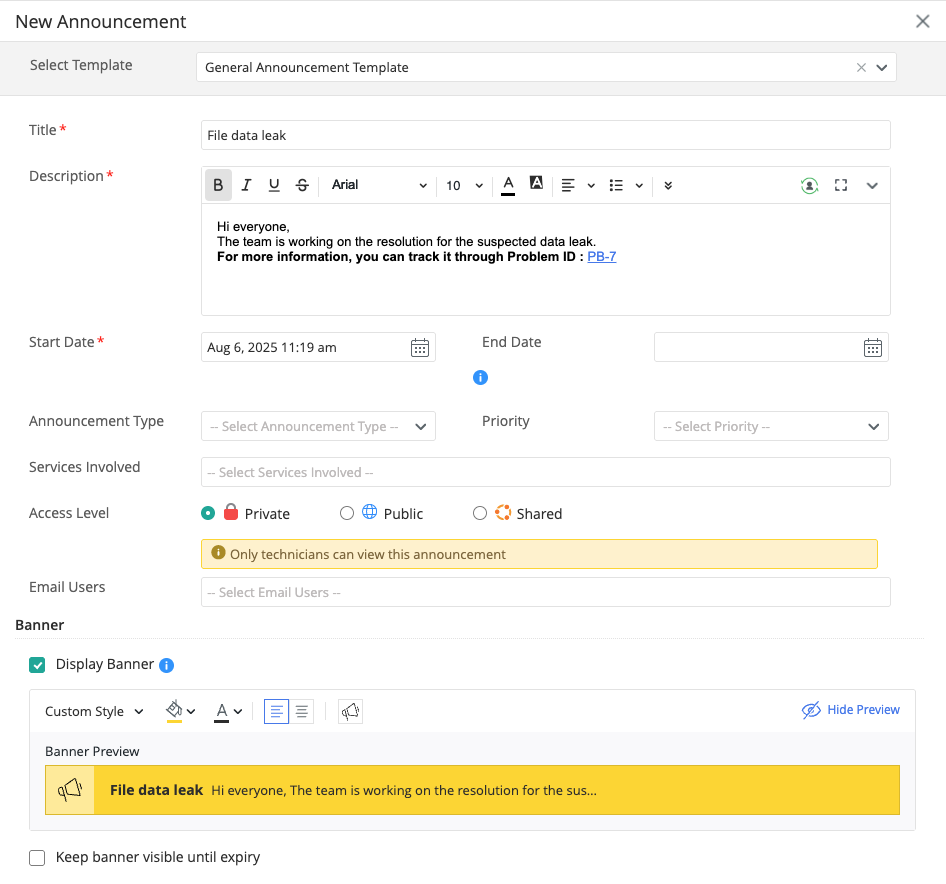Click the megaphone in the banner preview

(x=70, y=790)
